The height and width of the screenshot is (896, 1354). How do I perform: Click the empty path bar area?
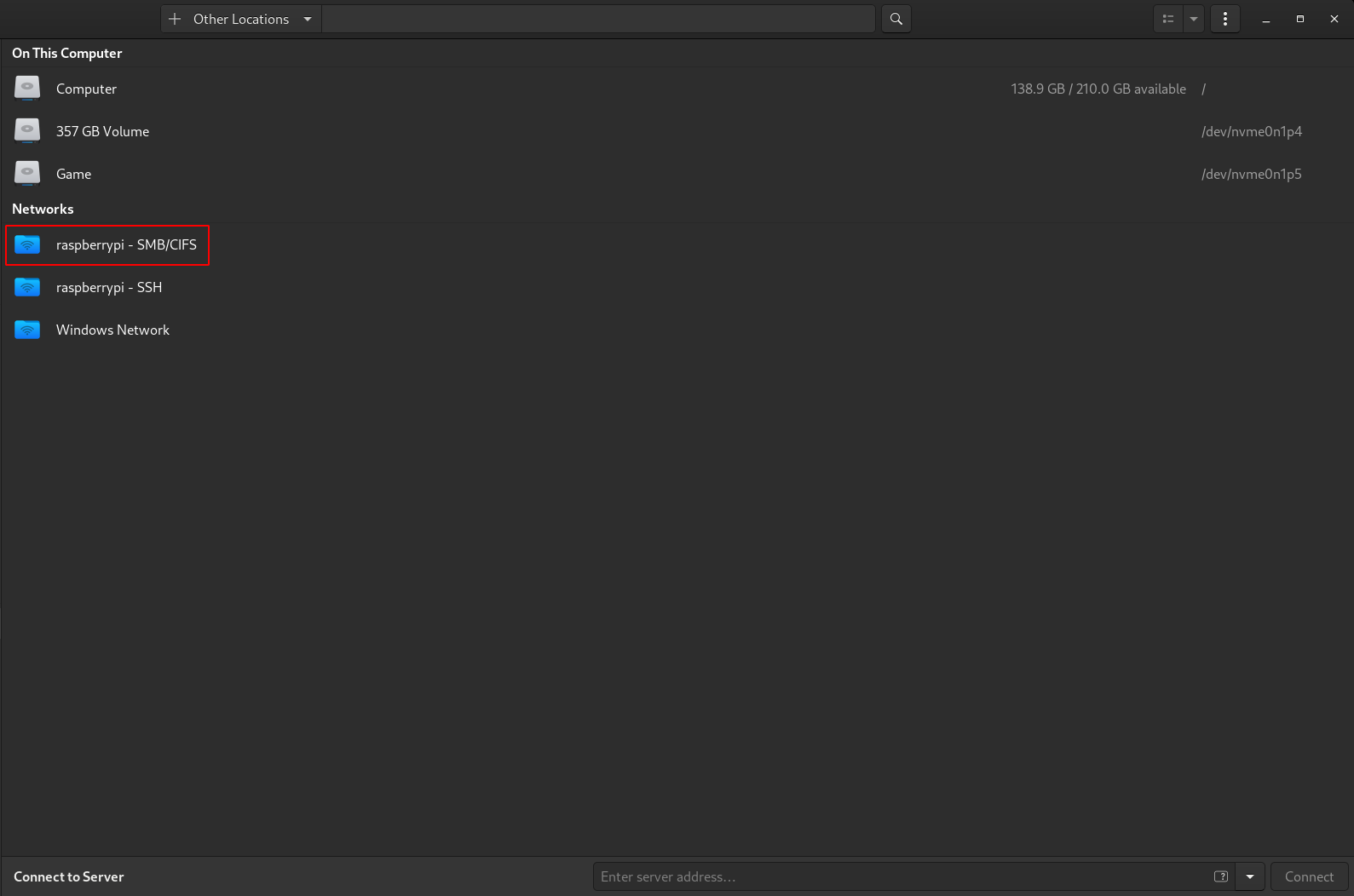point(596,19)
